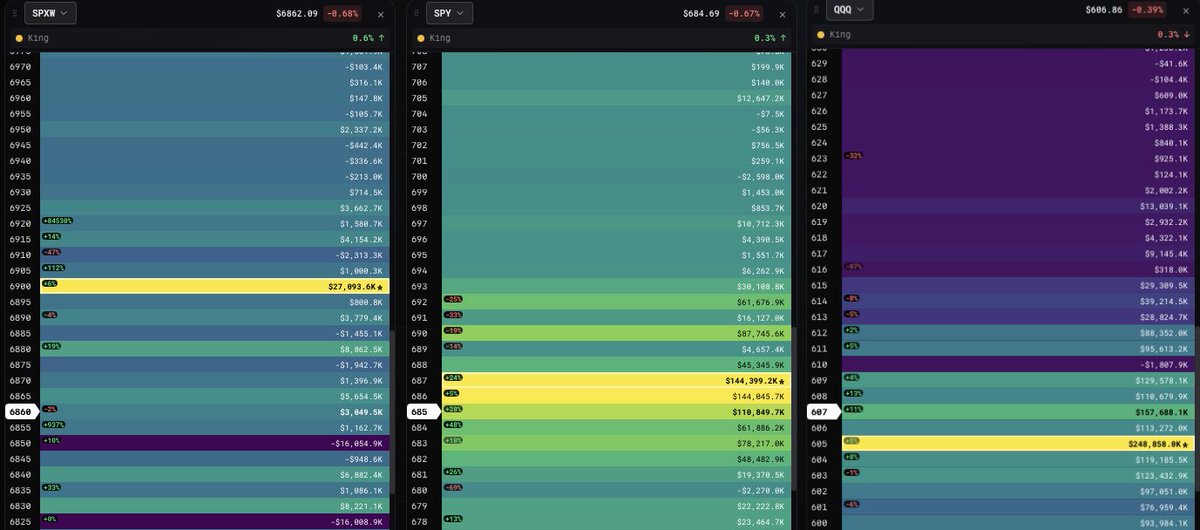Open the SPY ticker dropdown

(449, 13)
